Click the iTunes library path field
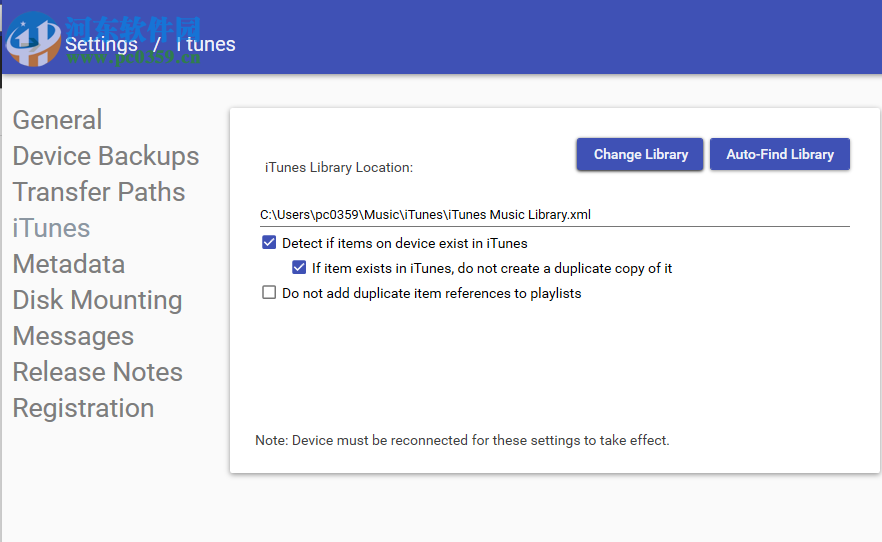This screenshot has height=542, width=882. 555,215
